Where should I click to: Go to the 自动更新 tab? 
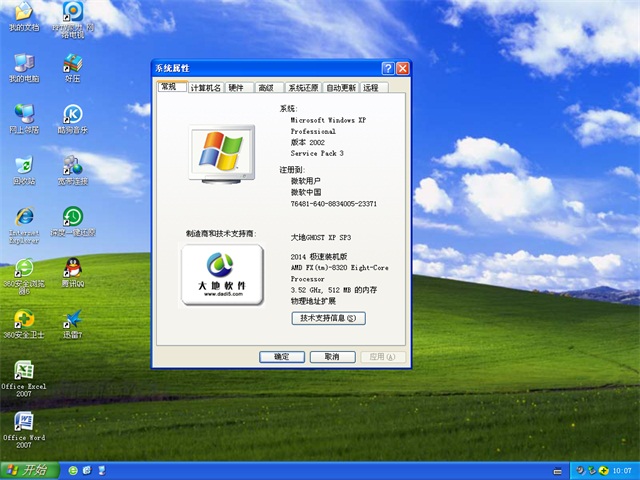point(340,88)
